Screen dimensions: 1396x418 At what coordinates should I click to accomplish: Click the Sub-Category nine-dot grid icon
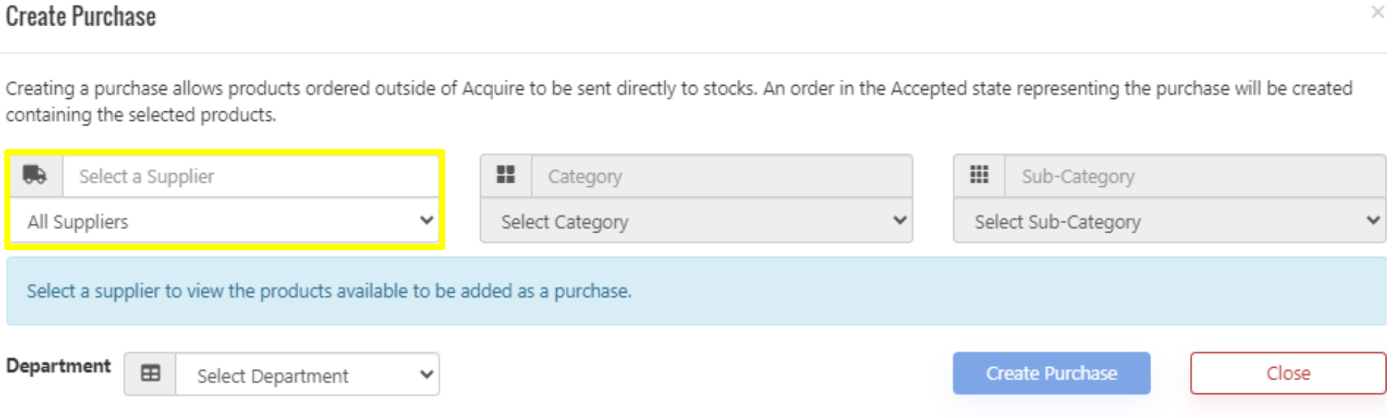979,176
